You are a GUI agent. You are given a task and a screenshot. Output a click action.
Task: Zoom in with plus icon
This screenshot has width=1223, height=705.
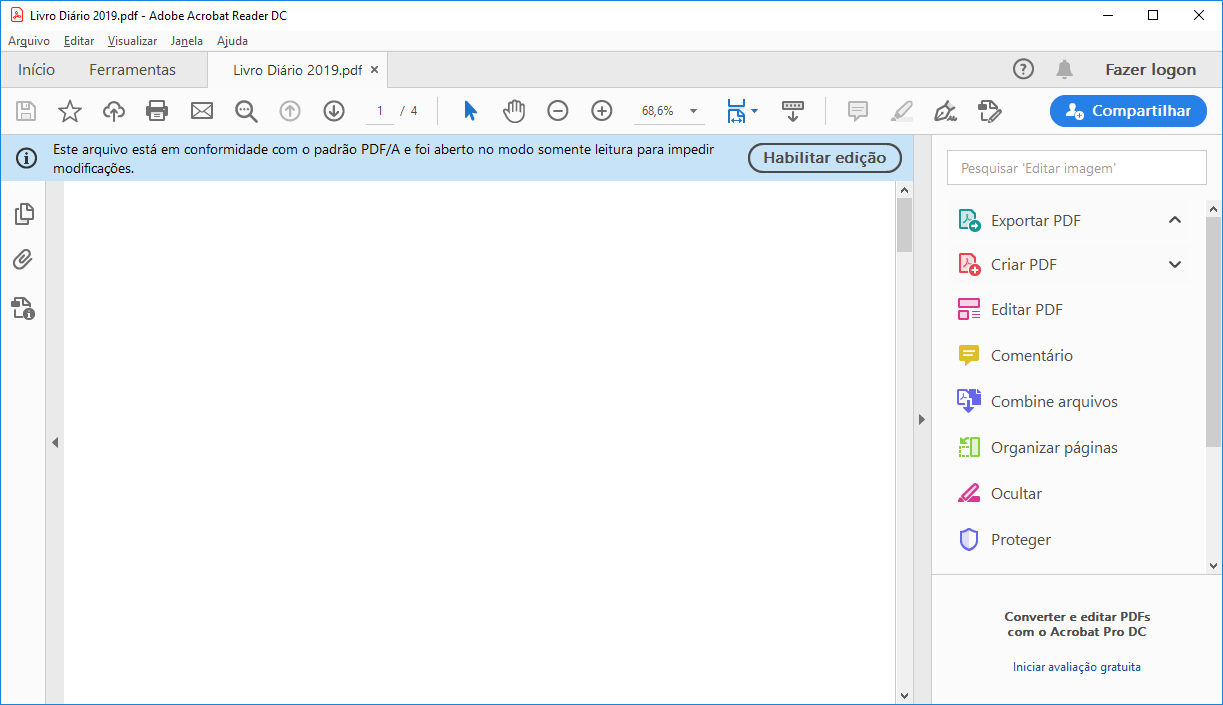pyautogui.click(x=602, y=111)
